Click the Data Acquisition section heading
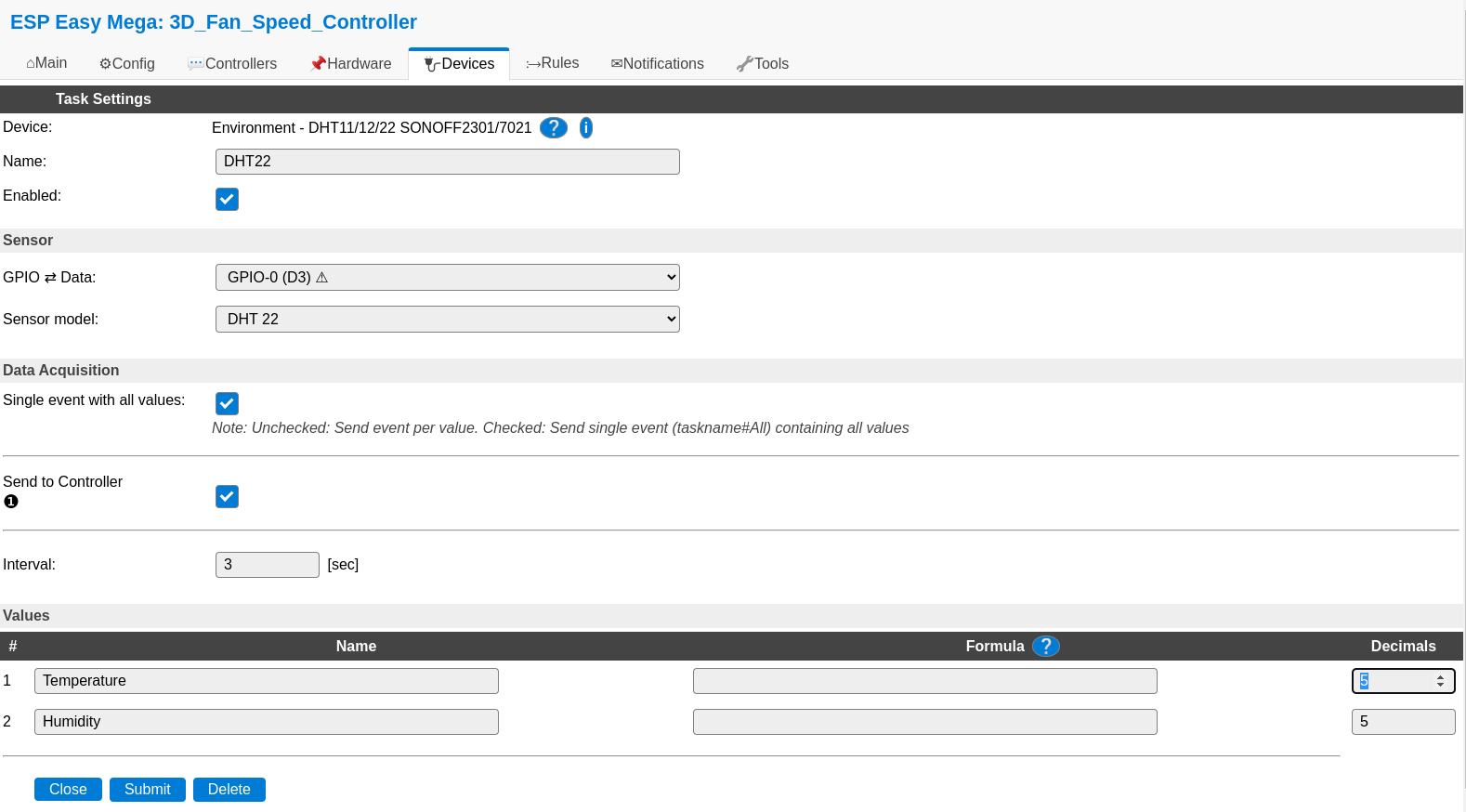This screenshot has width=1466, height=812. click(61, 370)
